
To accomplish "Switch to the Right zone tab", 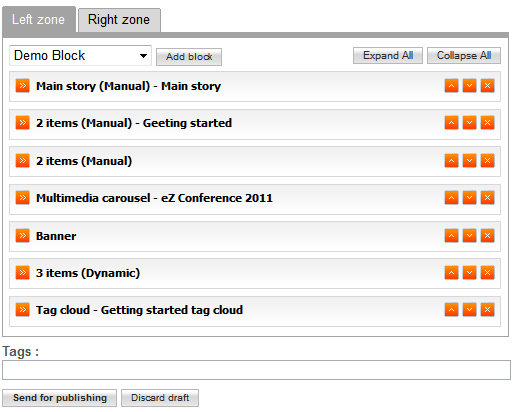I will pyautogui.click(x=119, y=20).
